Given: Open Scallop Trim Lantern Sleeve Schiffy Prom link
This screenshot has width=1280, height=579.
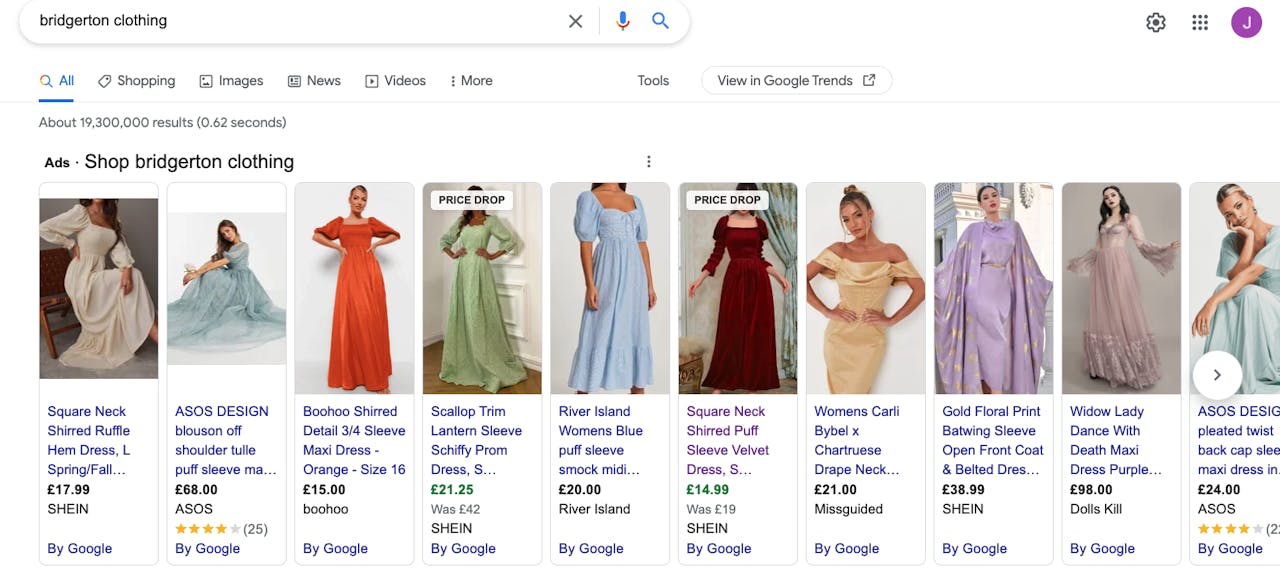Looking at the screenshot, I should 477,440.
